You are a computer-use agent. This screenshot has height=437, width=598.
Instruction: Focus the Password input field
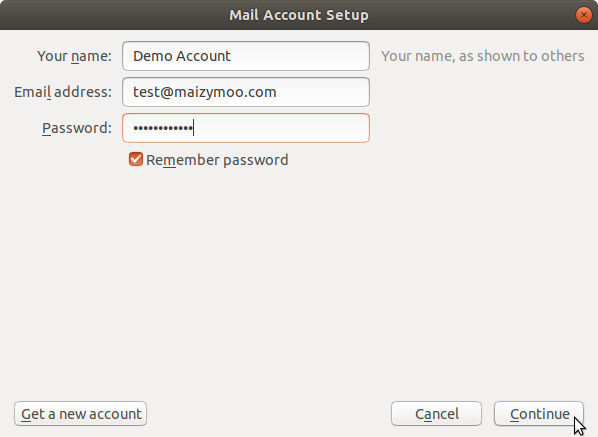click(246, 128)
